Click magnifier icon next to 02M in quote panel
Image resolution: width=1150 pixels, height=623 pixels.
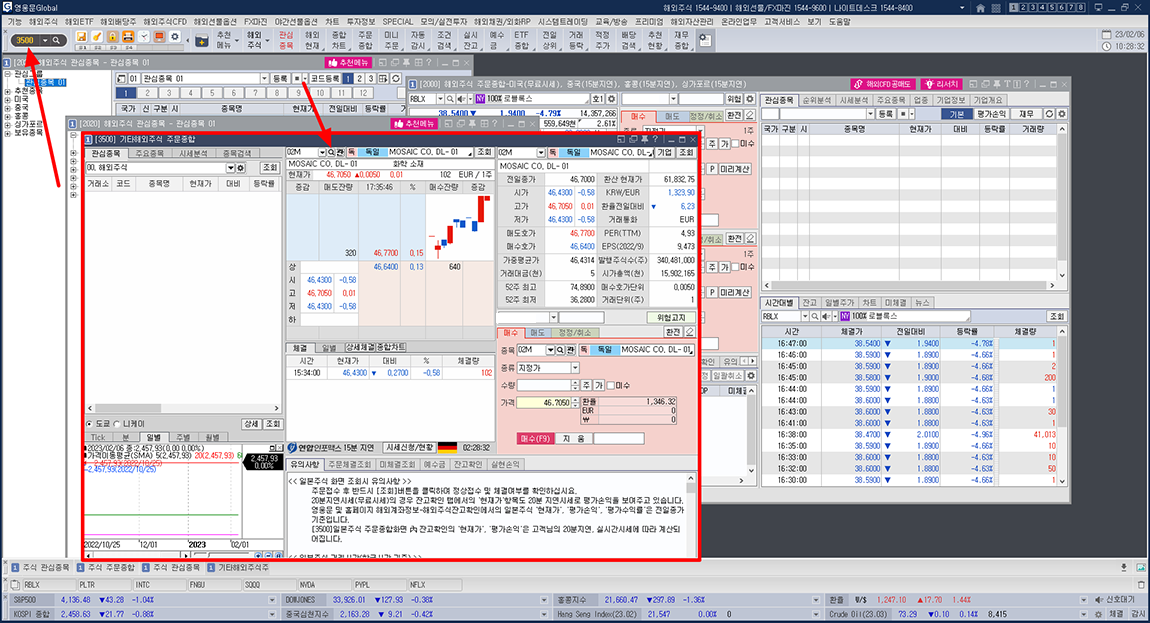pyautogui.click(x=332, y=152)
